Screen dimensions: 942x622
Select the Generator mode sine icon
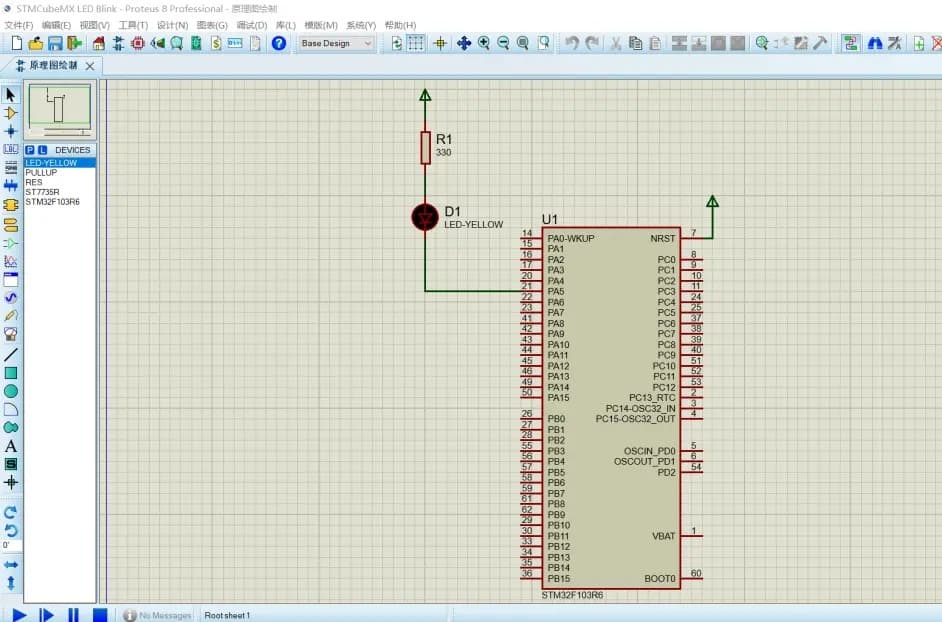(10, 297)
